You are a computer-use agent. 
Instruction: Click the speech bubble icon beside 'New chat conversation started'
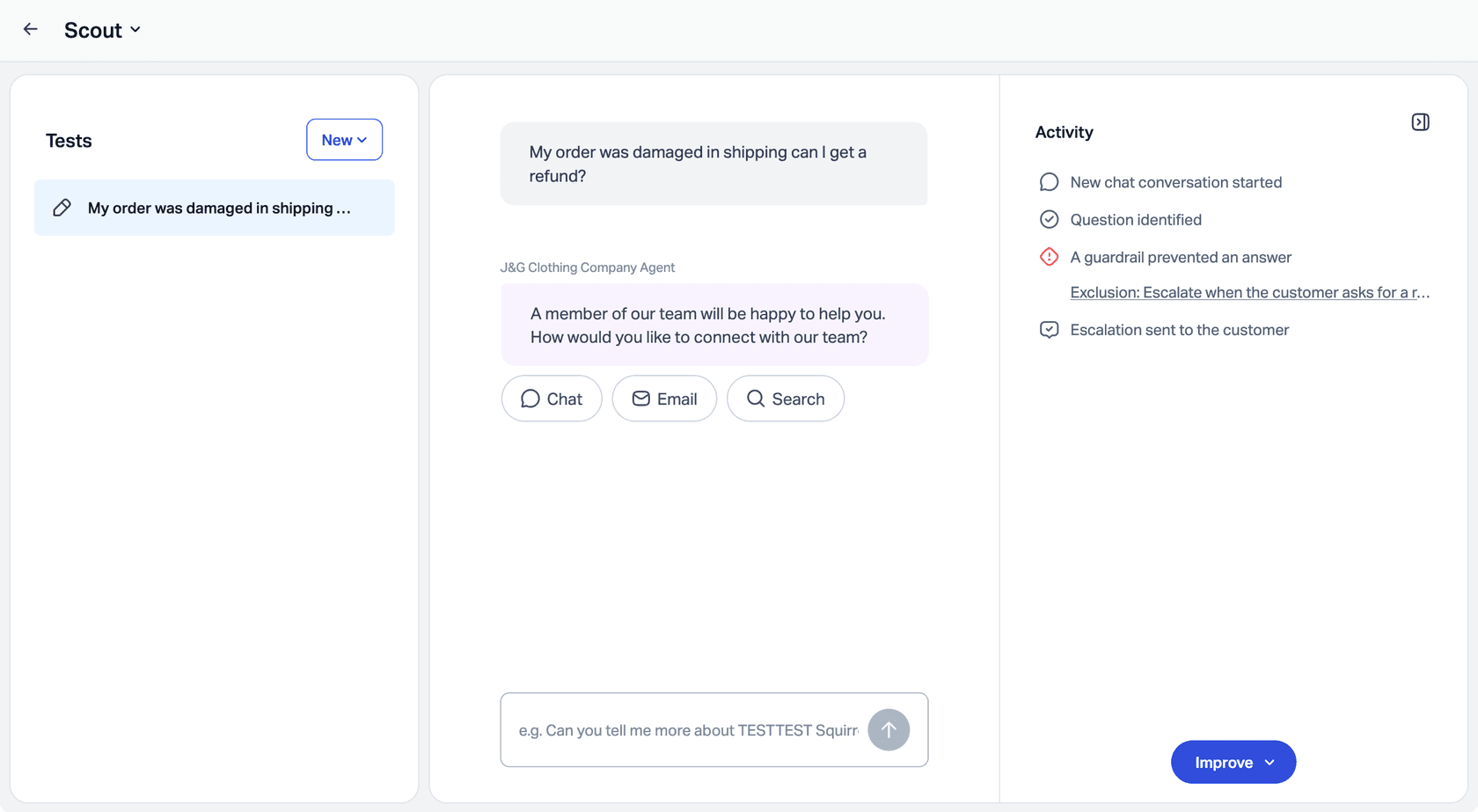[x=1049, y=182]
